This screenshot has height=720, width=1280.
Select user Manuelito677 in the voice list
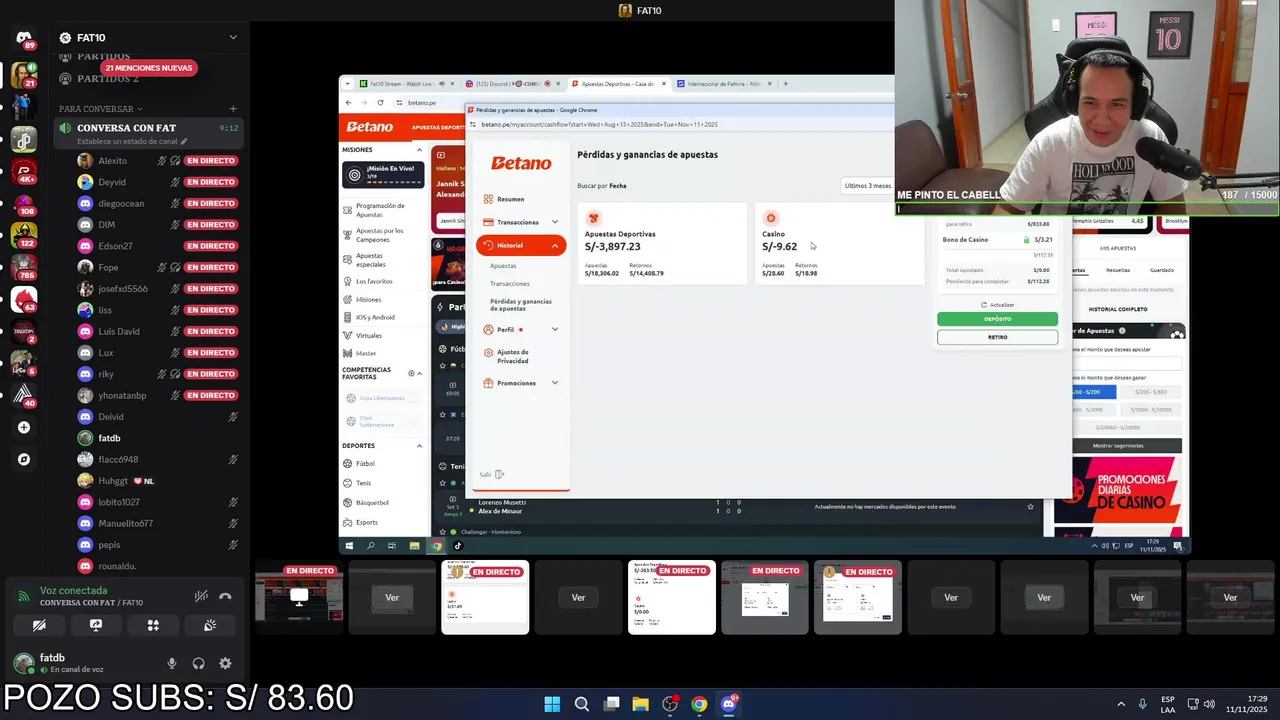[x=125, y=523]
